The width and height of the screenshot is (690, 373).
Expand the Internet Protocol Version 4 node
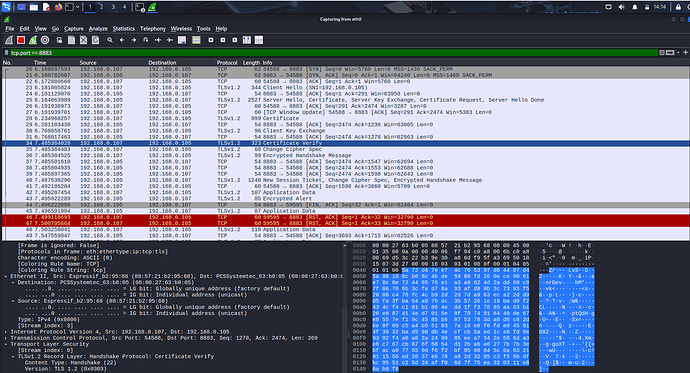tap(6, 332)
